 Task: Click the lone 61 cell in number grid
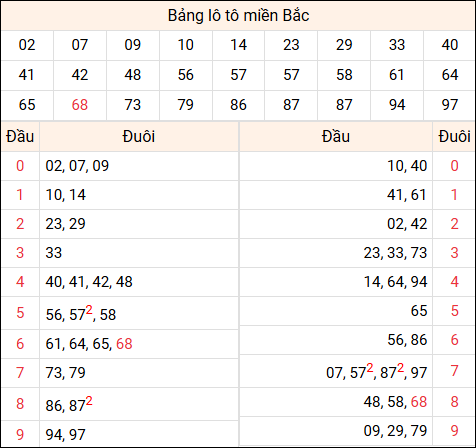click(x=397, y=75)
